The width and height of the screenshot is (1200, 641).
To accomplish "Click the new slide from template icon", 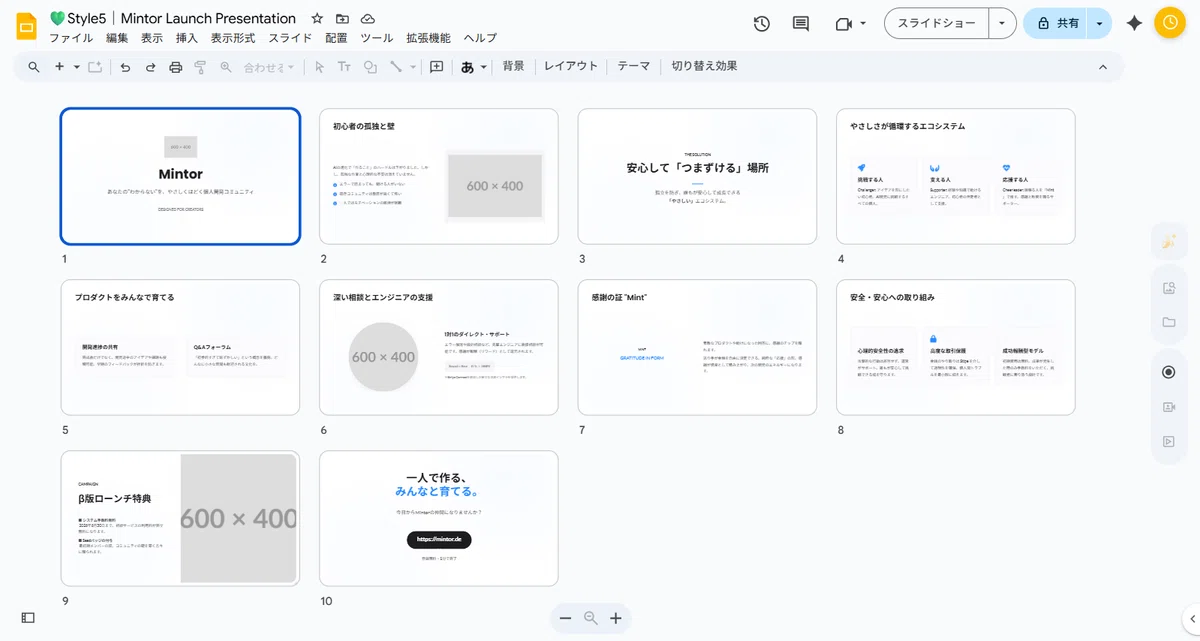I will pos(95,67).
